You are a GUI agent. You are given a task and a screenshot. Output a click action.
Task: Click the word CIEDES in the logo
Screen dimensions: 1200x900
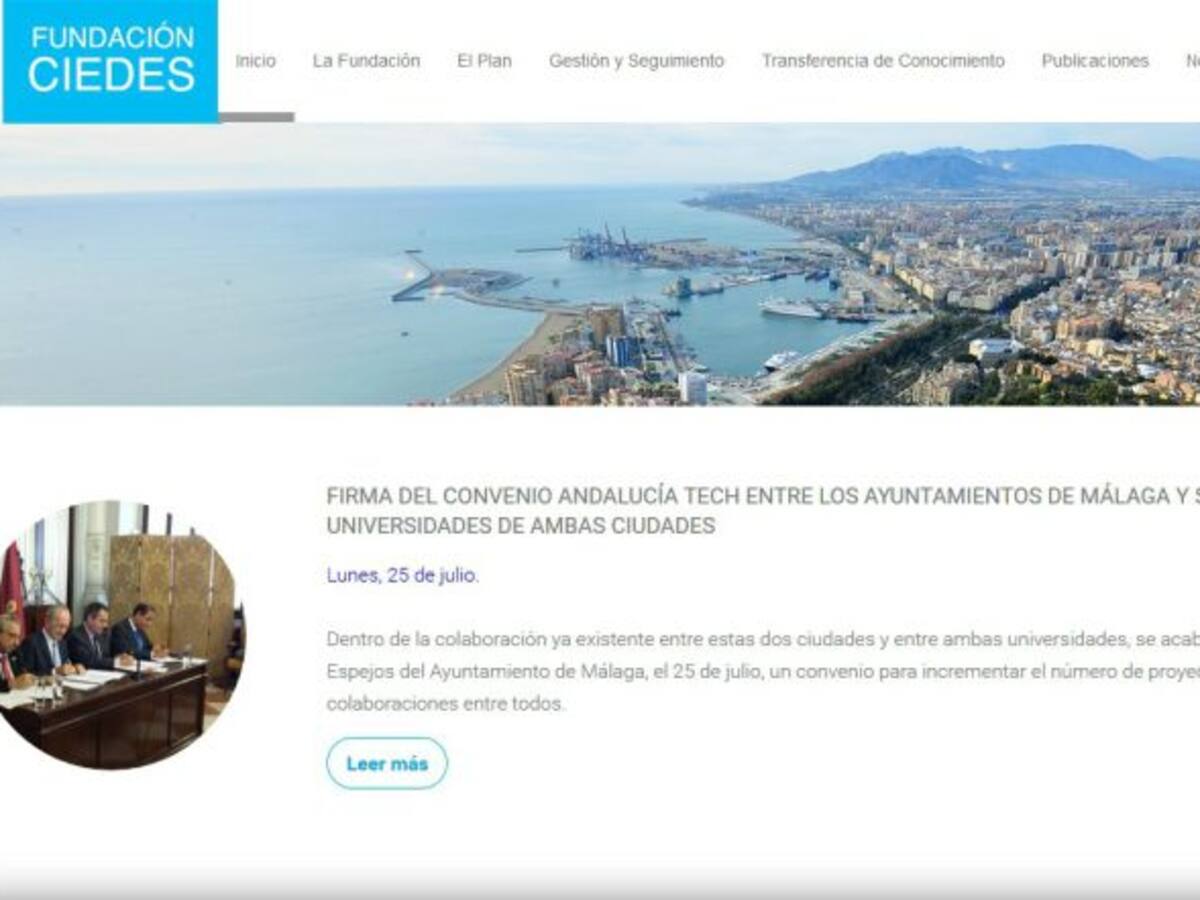pyautogui.click(x=111, y=76)
